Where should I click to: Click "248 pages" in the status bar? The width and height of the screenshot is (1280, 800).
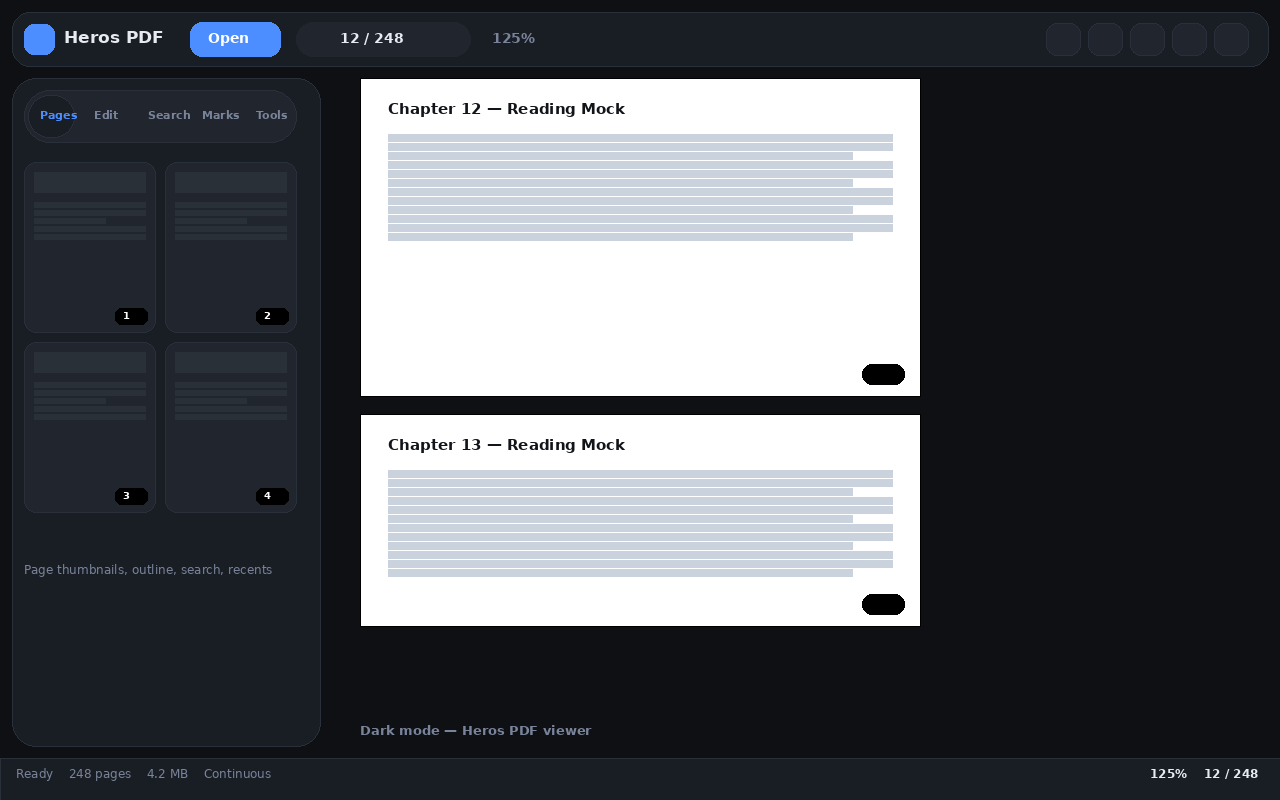[x=100, y=774]
